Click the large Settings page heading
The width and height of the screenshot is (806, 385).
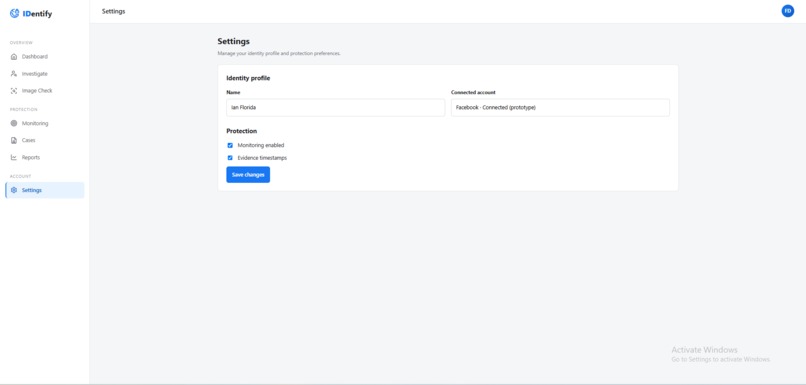(x=233, y=41)
